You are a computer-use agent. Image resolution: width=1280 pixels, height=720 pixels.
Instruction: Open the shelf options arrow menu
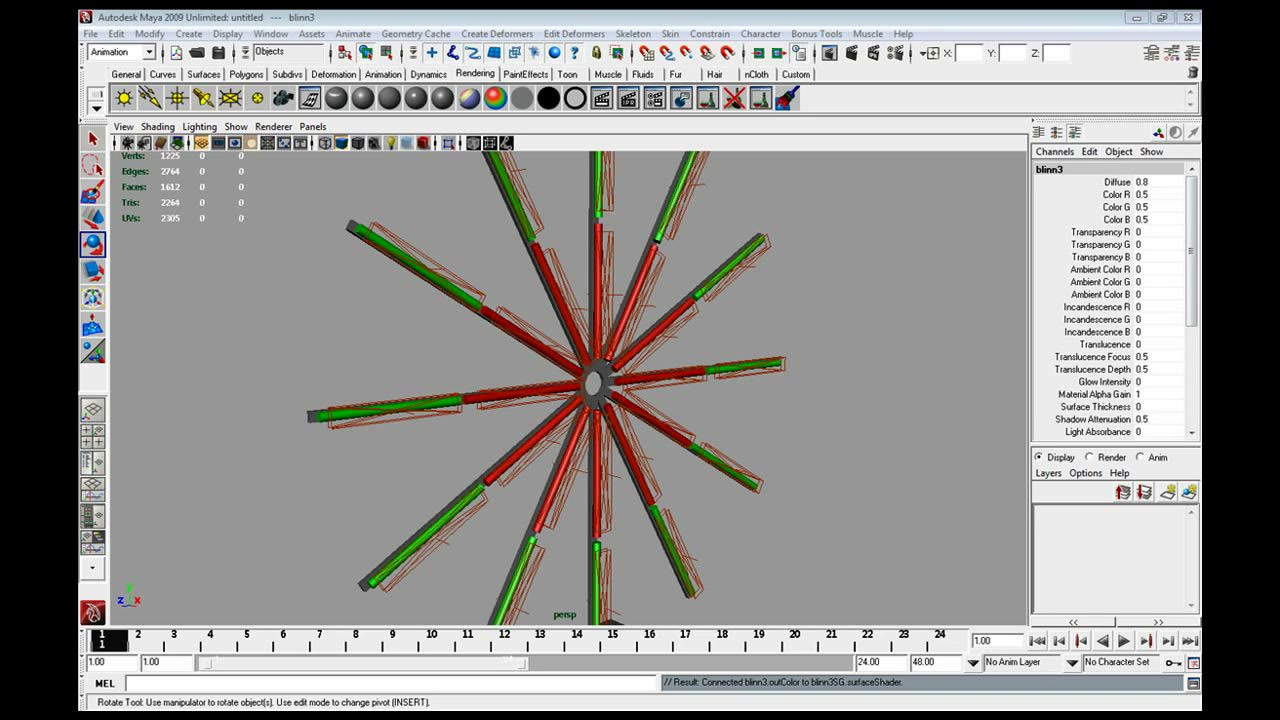(96, 107)
